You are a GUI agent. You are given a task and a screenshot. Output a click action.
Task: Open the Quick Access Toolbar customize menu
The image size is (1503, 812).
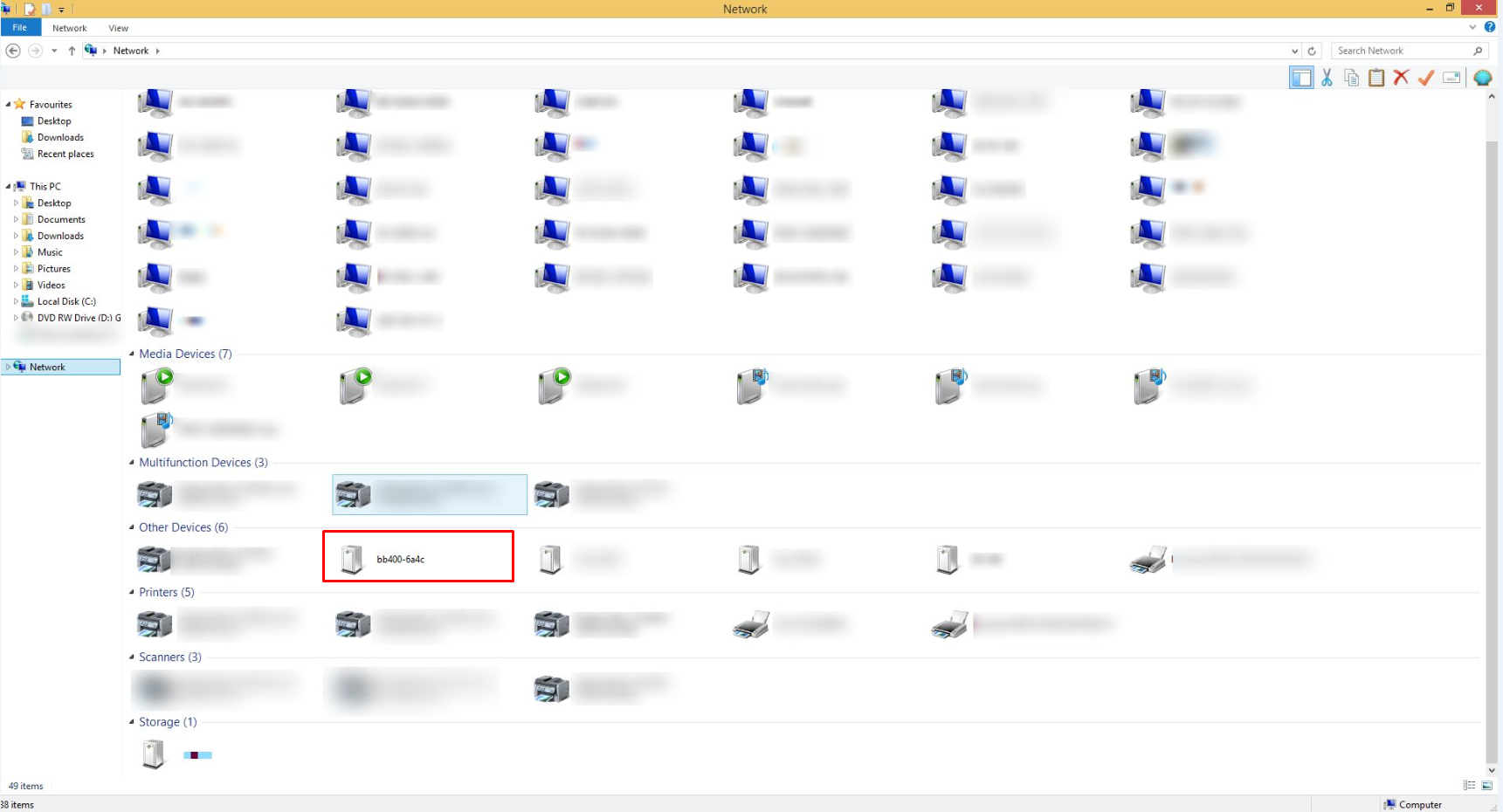pos(61,9)
